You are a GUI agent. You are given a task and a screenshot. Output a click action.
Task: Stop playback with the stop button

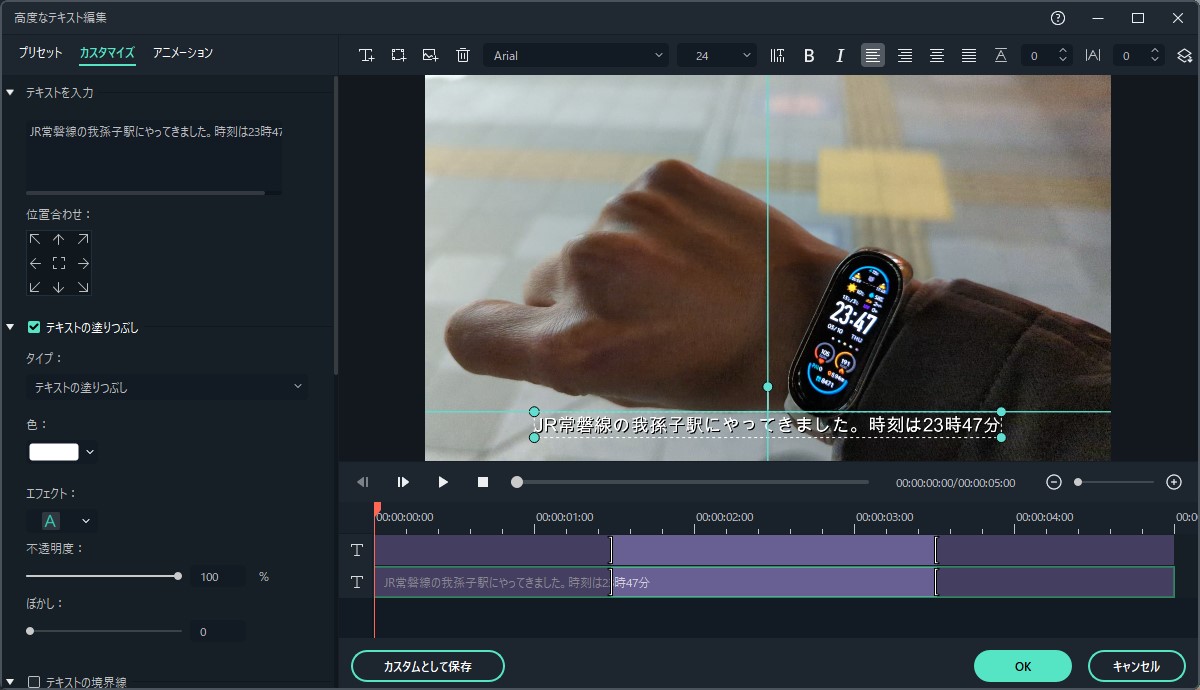[483, 482]
